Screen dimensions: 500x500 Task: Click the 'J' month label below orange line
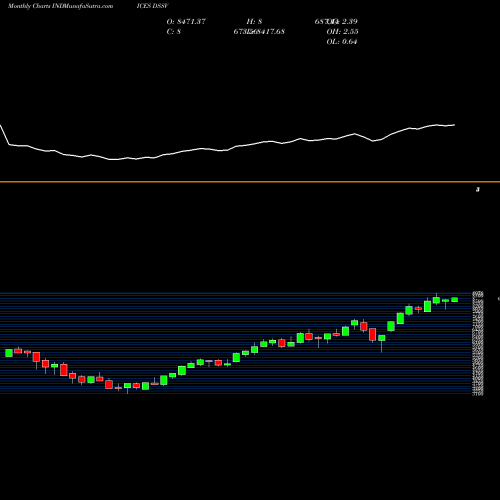pyautogui.click(x=478, y=189)
